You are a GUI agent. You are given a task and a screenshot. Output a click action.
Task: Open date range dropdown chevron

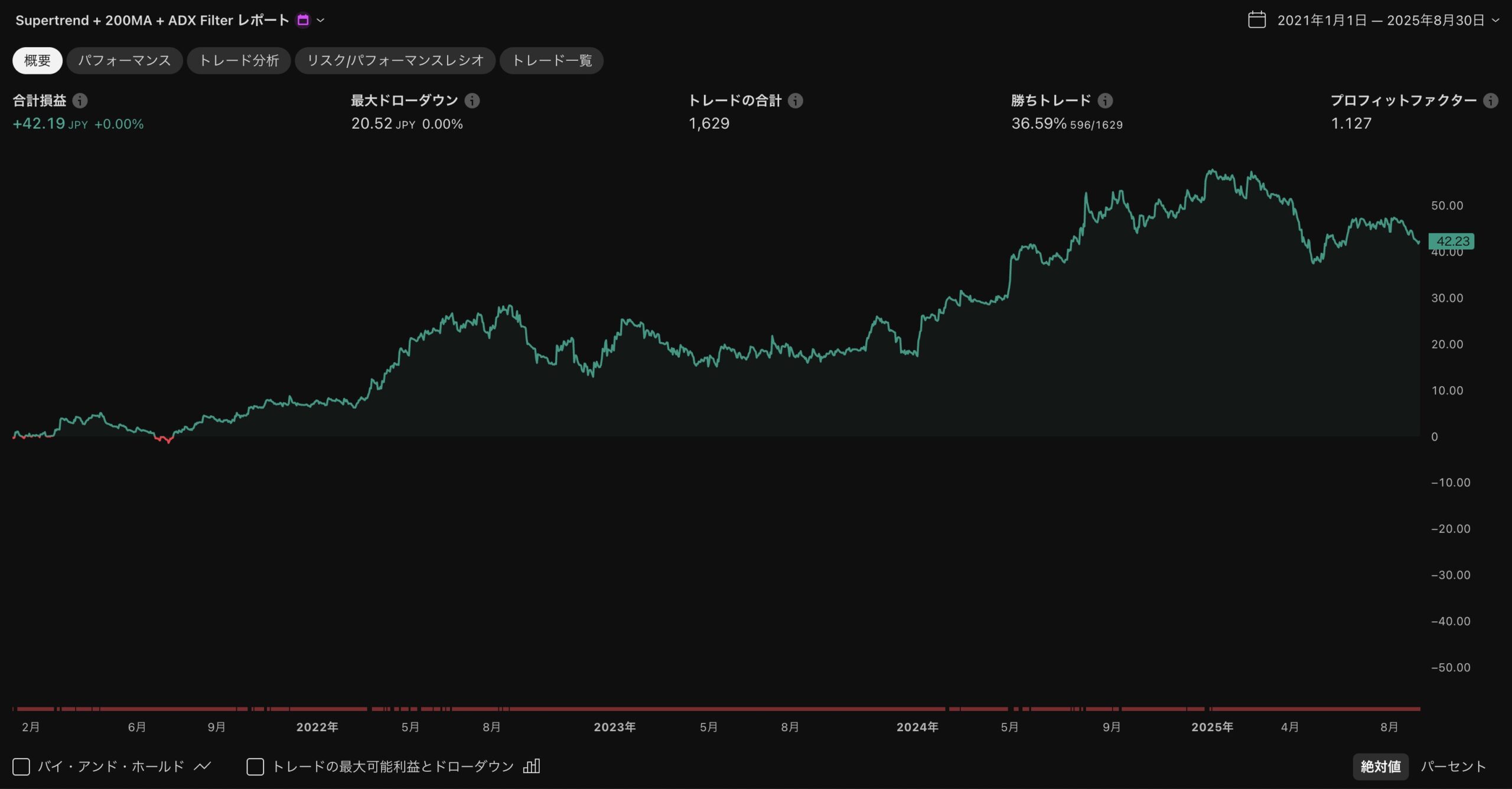point(1495,20)
